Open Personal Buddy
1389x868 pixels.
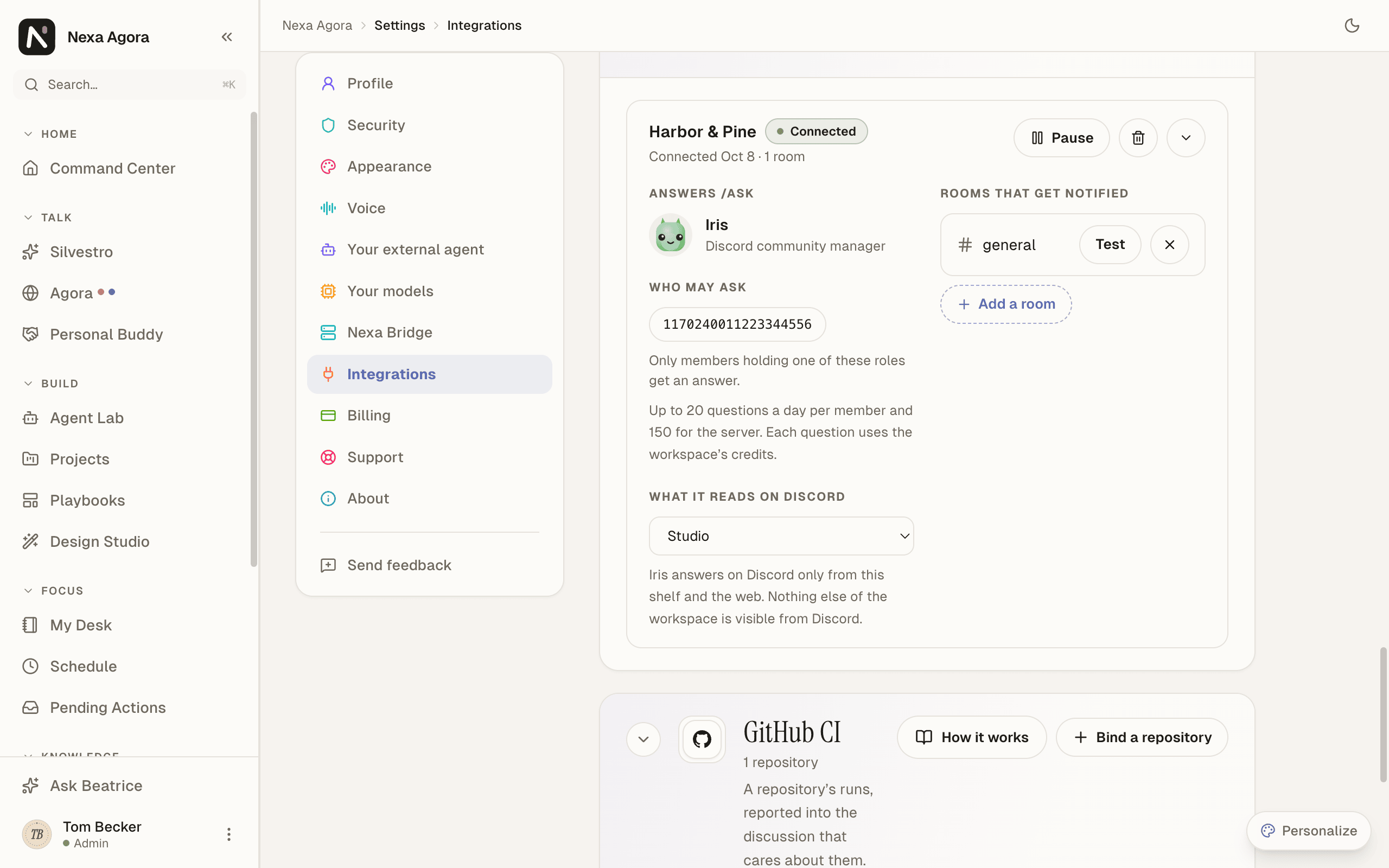(129, 334)
